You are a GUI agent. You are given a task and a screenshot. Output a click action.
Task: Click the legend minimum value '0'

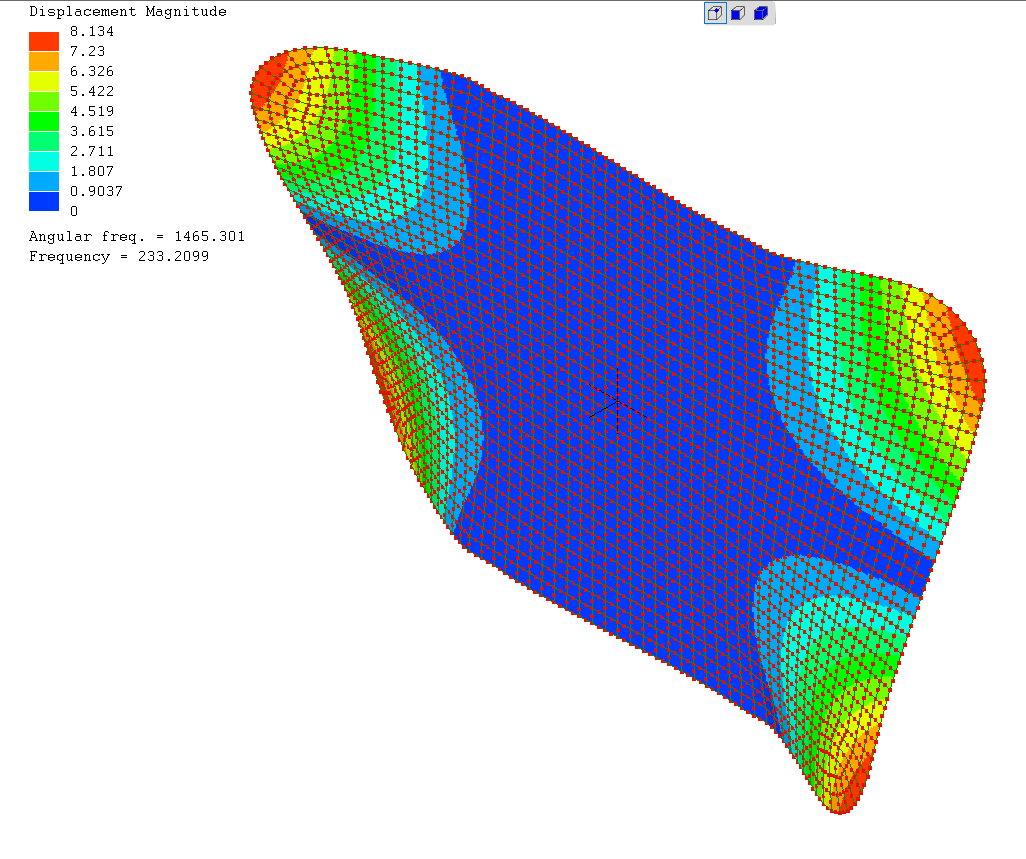tap(74, 211)
